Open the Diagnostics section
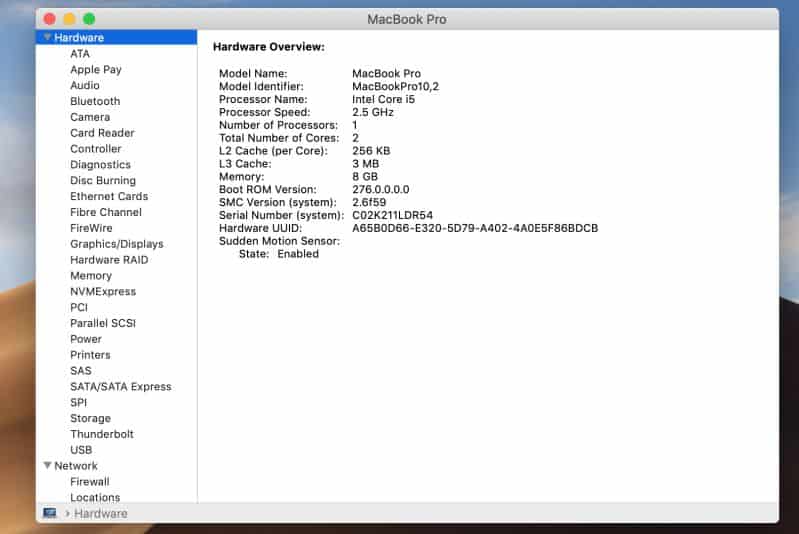799x534 pixels. pos(100,165)
